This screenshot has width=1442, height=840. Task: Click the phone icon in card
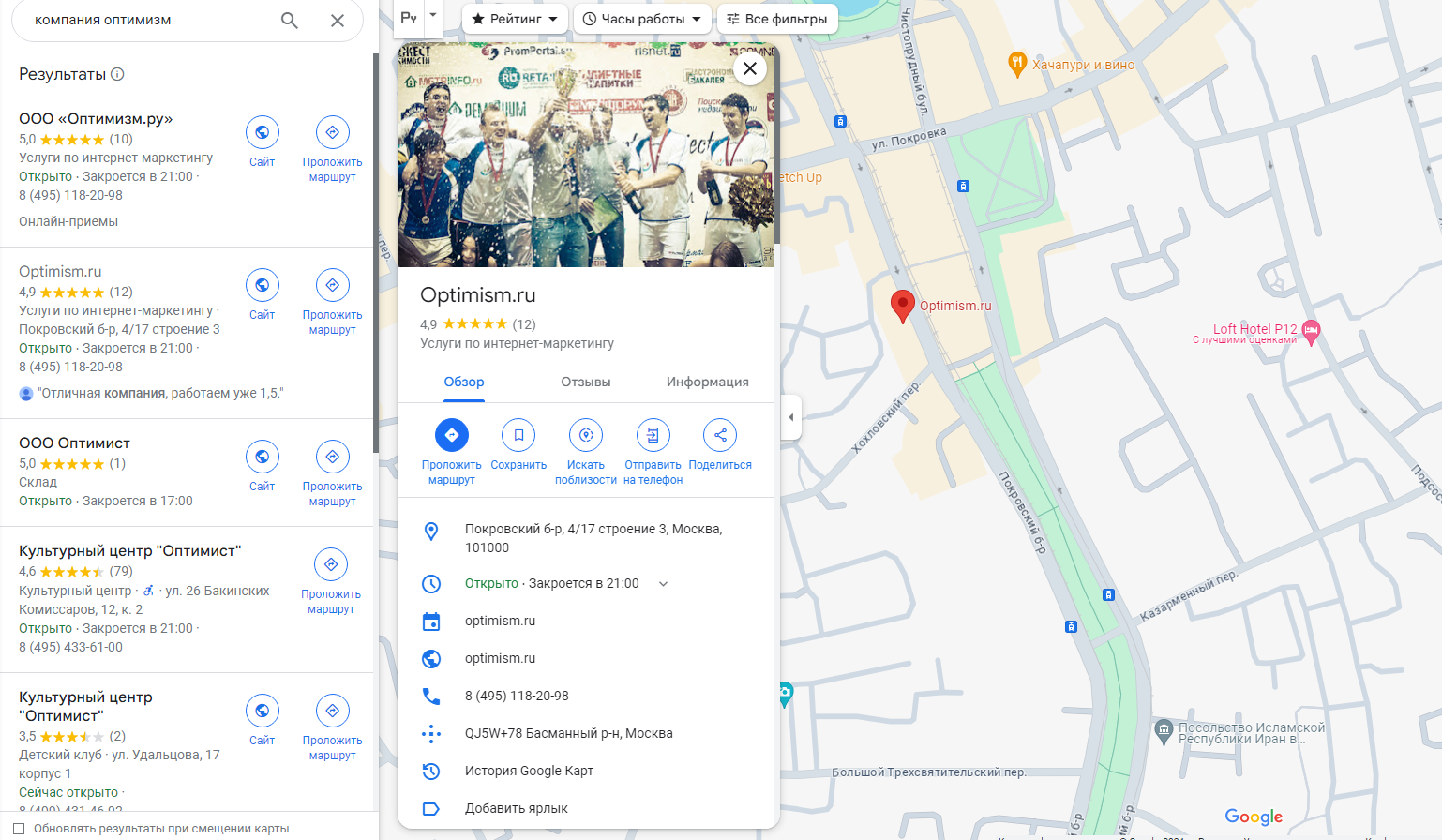[431, 696]
